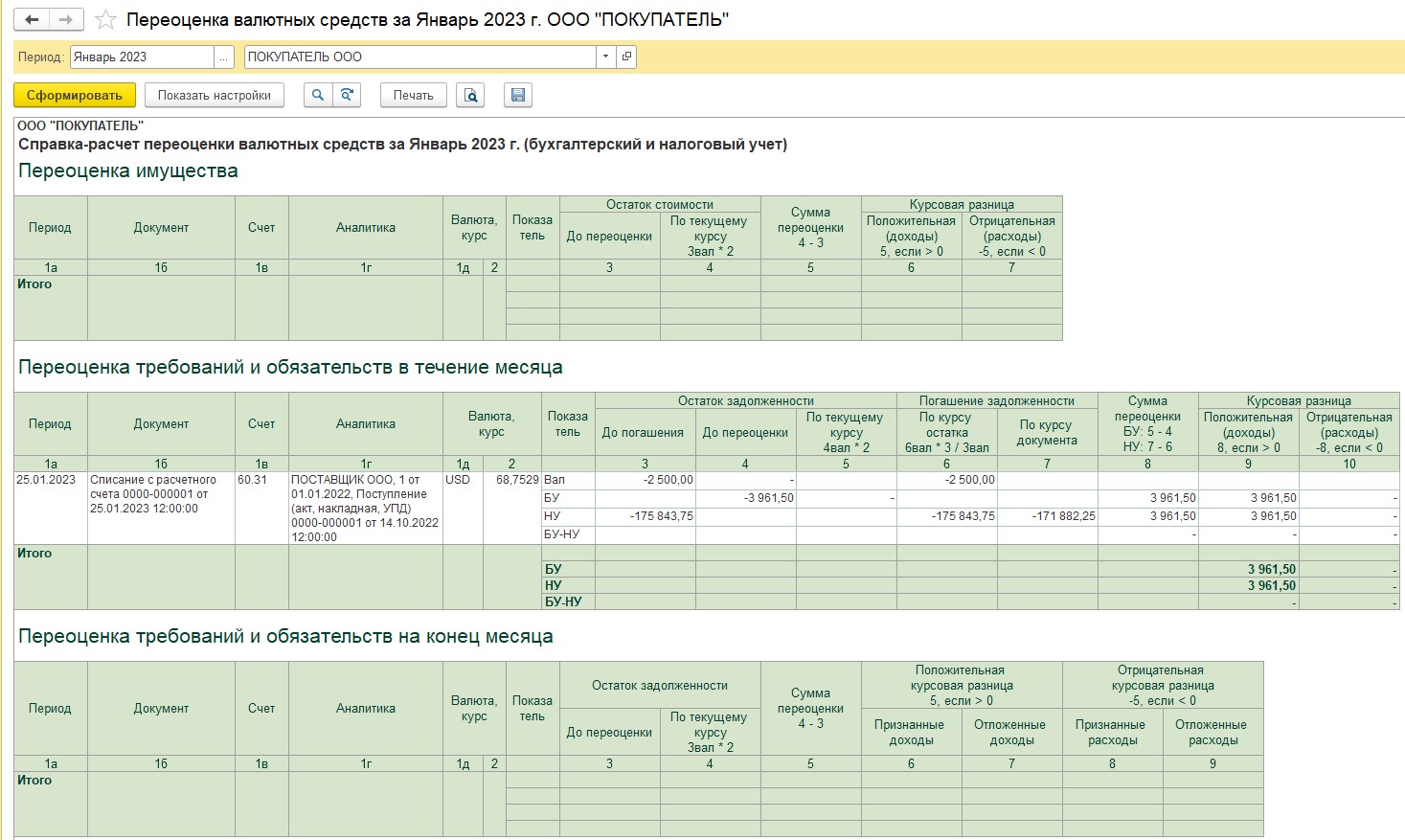The image size is (1405, 840).
Task: Open the period picker ellipsis button
Action: pos(223,57)
